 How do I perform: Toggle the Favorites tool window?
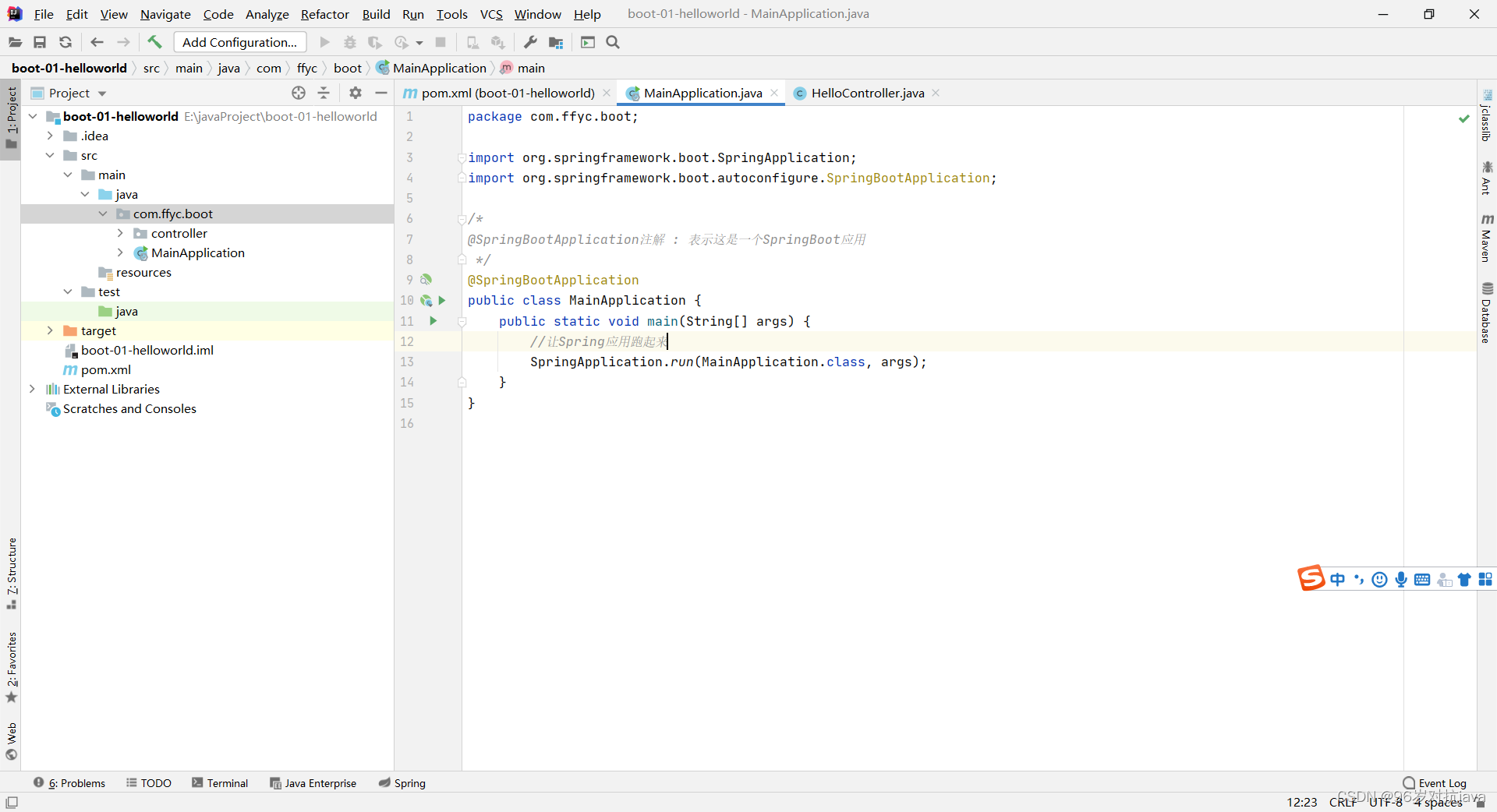[x=11, y=667]
